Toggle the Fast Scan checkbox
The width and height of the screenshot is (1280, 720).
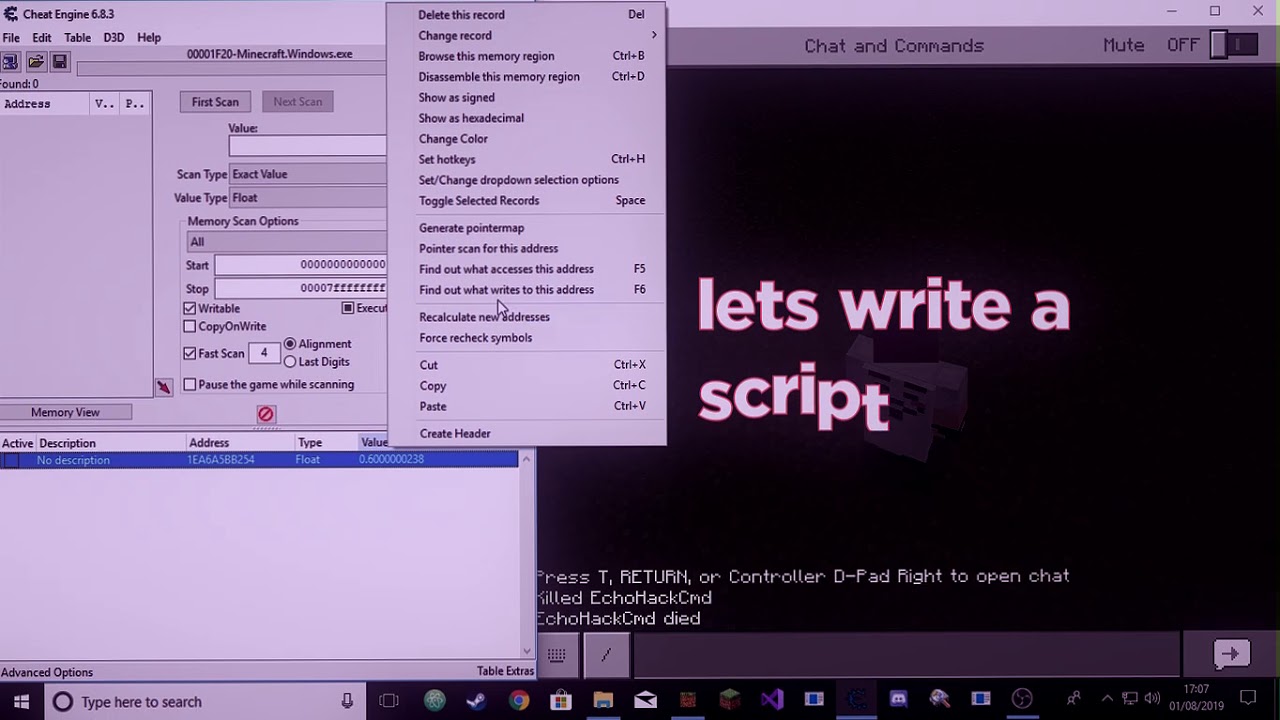(x=190, y=353)
